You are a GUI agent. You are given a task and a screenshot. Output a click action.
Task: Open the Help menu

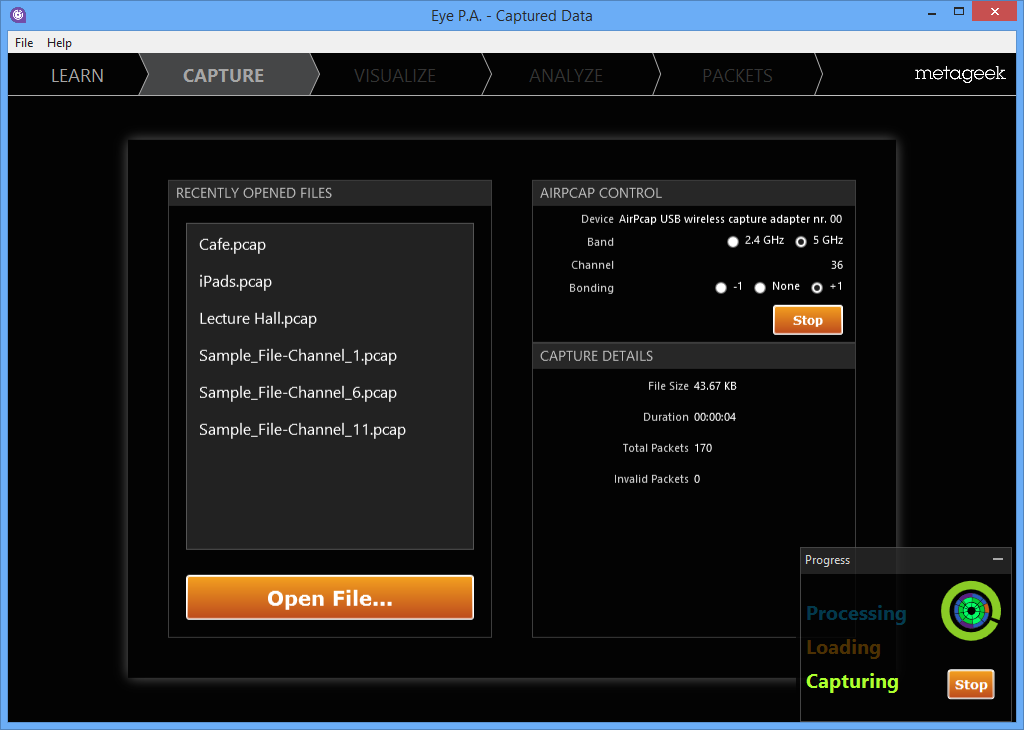(x=59, y=42)
